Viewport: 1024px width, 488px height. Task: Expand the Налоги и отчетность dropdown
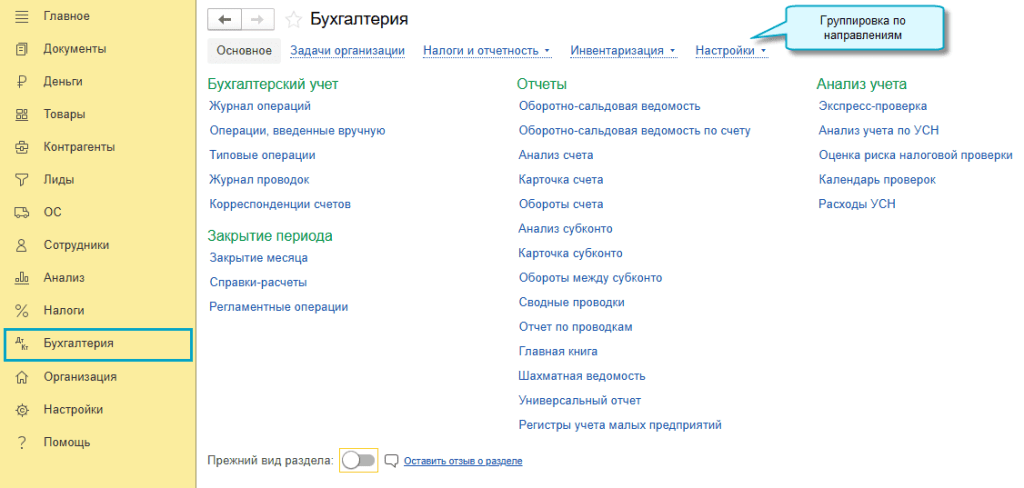click(486, 50)
